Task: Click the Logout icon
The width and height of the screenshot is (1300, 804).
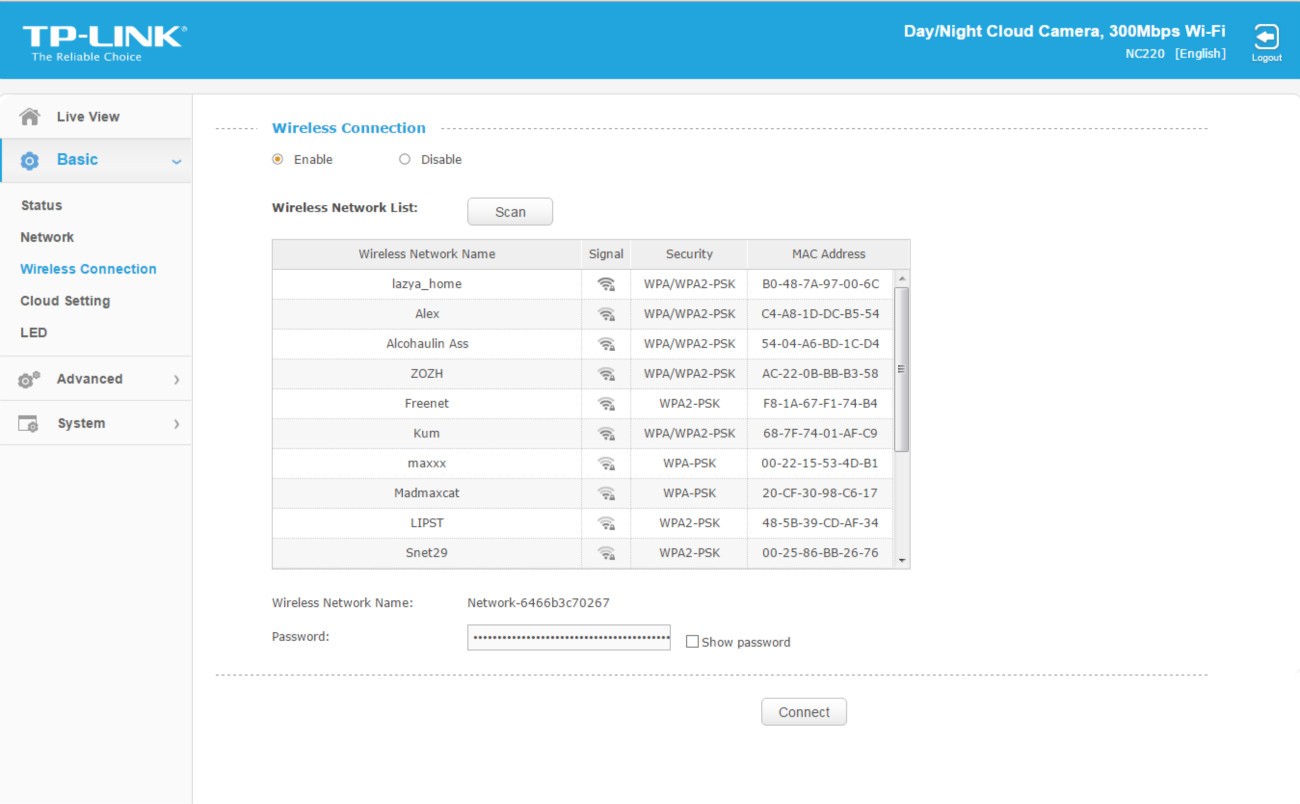Action: point(1266,38)
